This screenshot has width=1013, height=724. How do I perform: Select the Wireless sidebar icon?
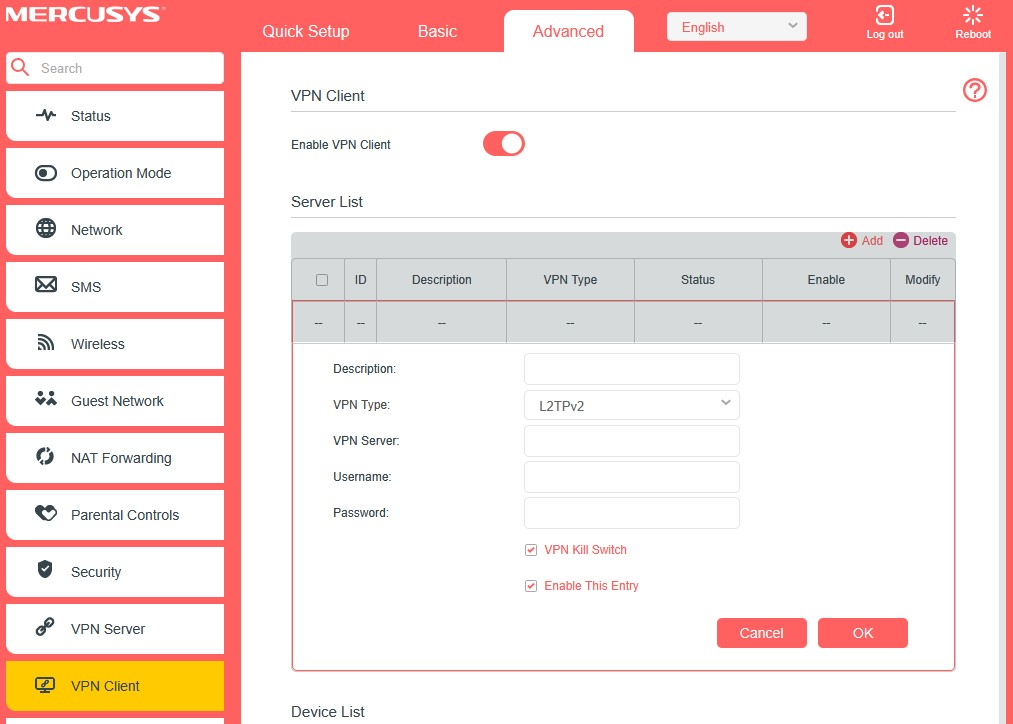click(45, 344)
